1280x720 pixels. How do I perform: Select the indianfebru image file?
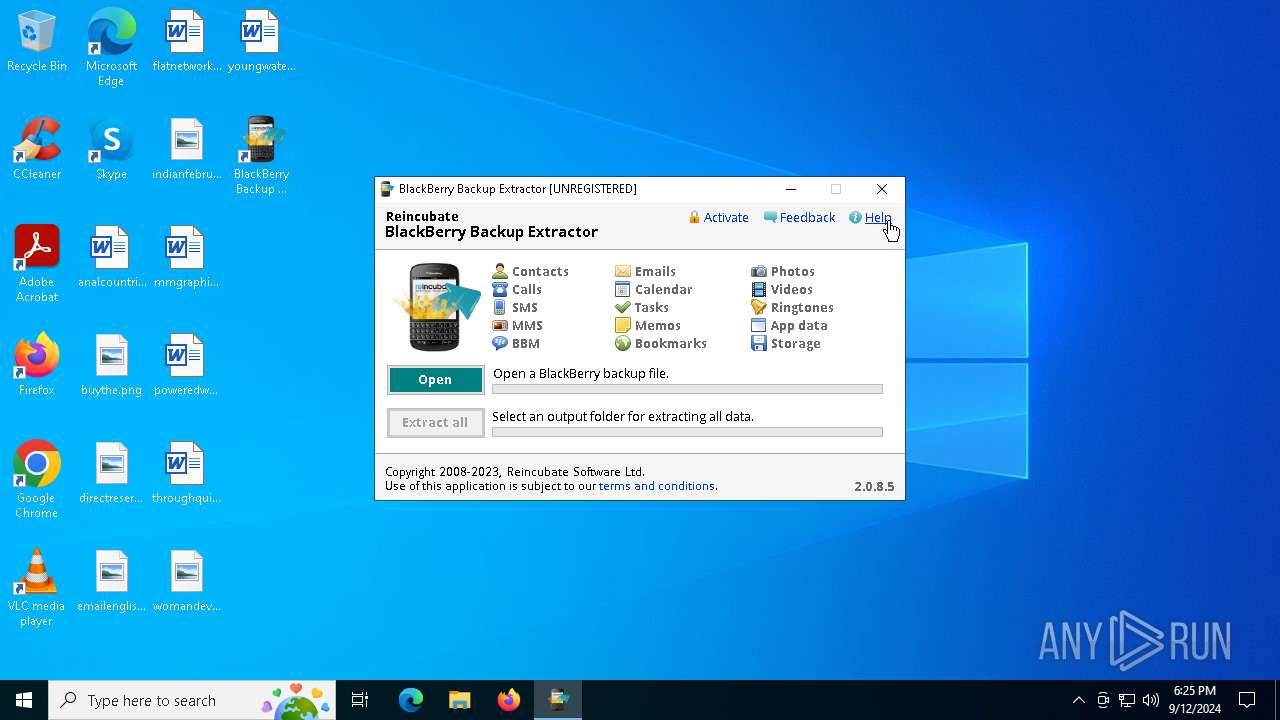point(187,150)
